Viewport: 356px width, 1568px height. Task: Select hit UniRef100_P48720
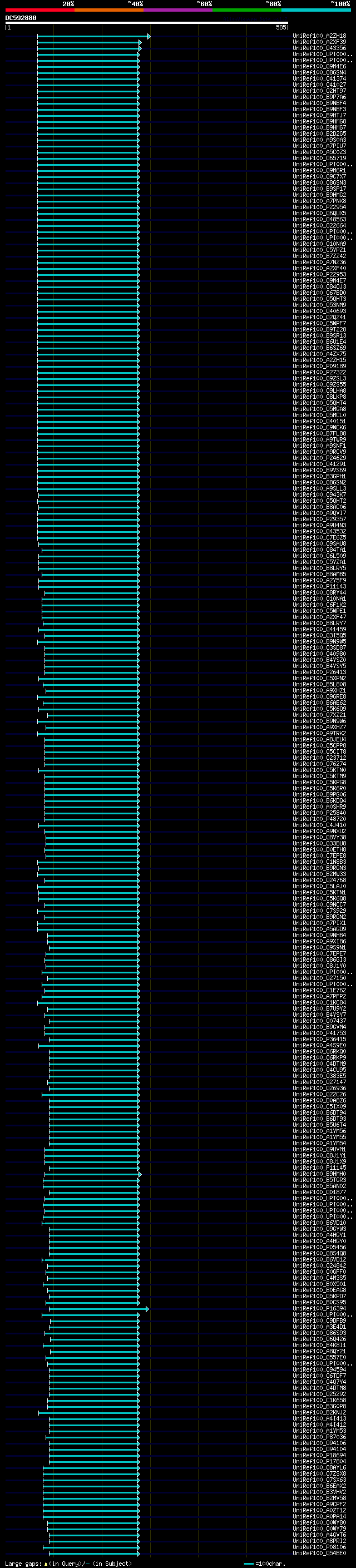tap(319, 819)
